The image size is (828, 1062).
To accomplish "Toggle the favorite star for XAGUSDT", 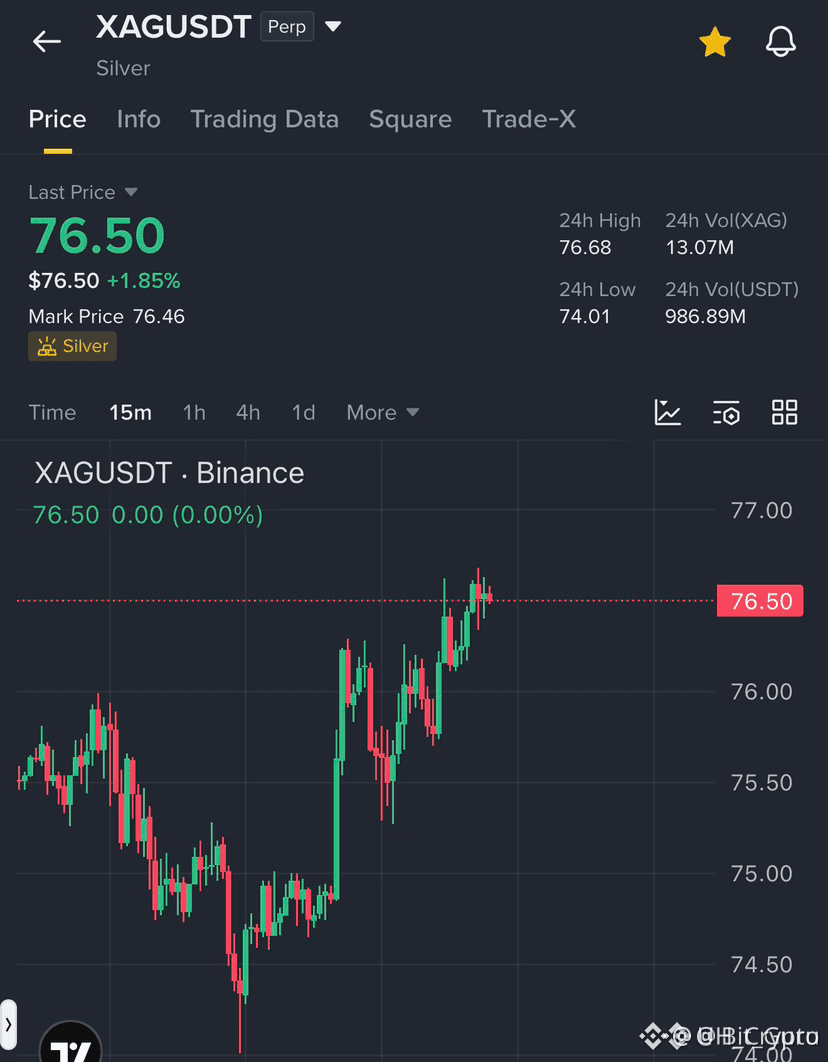I will tap(715, 42).
